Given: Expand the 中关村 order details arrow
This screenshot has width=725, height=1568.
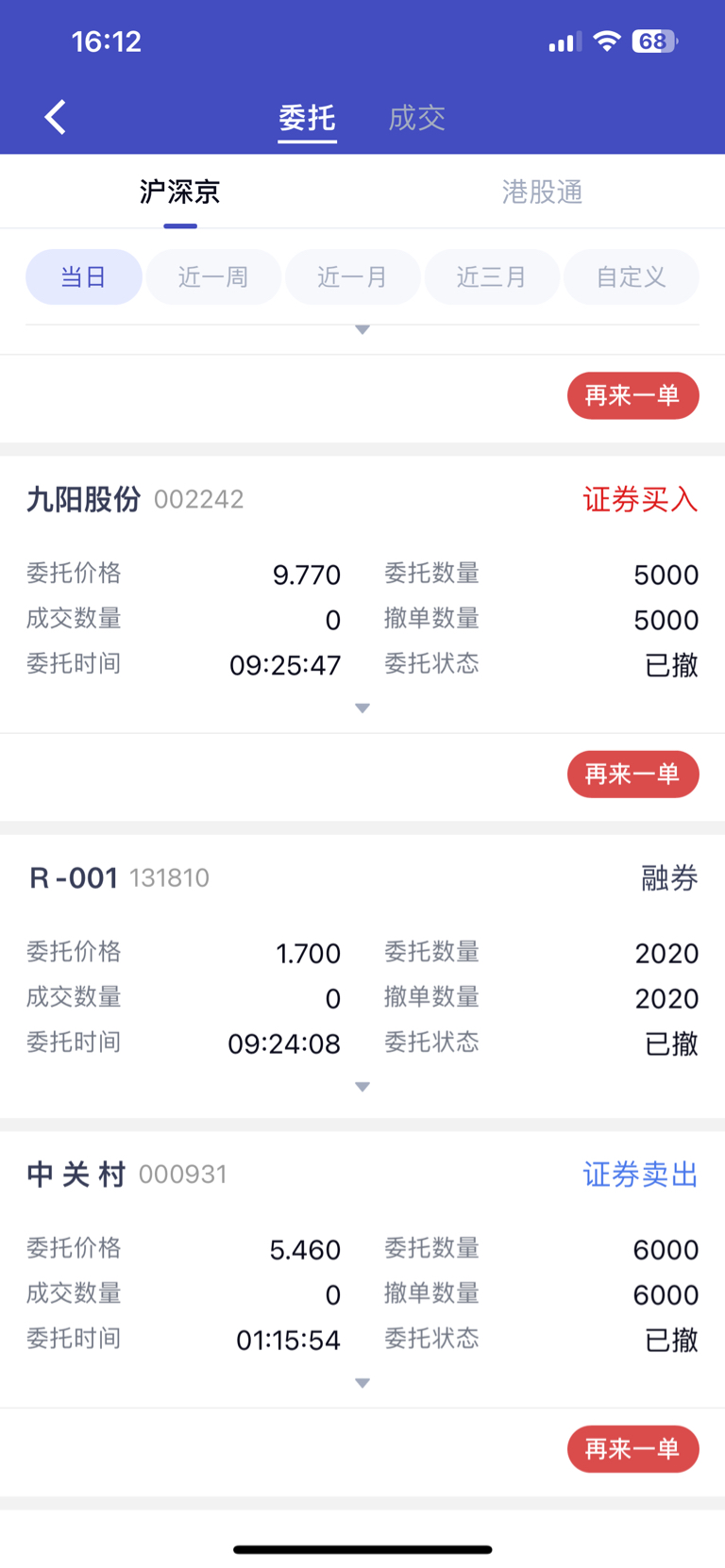Looking at the screenshot, I should 362,1383.
